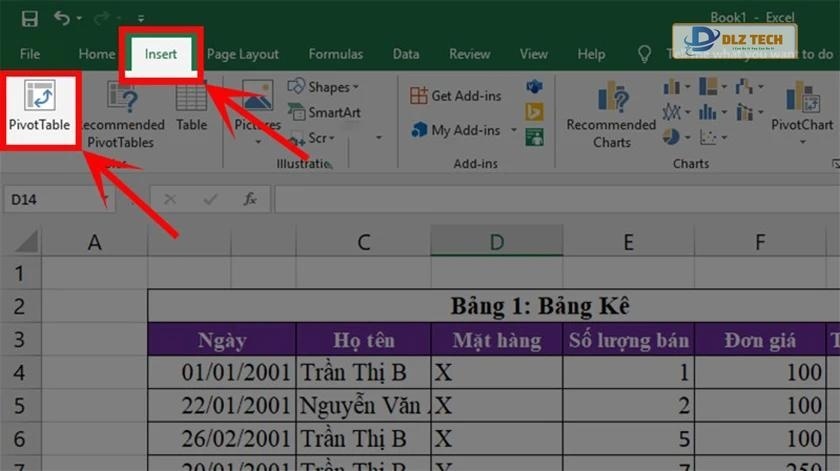Open Recommended PivotTables
Screen dimensions: 840x471
tap(122, 116)
